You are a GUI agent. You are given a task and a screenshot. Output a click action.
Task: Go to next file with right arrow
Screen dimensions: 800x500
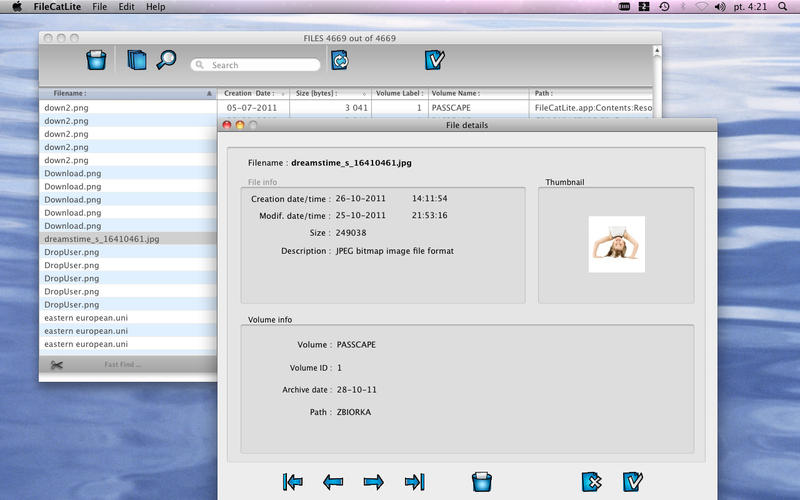pos(374,482)
